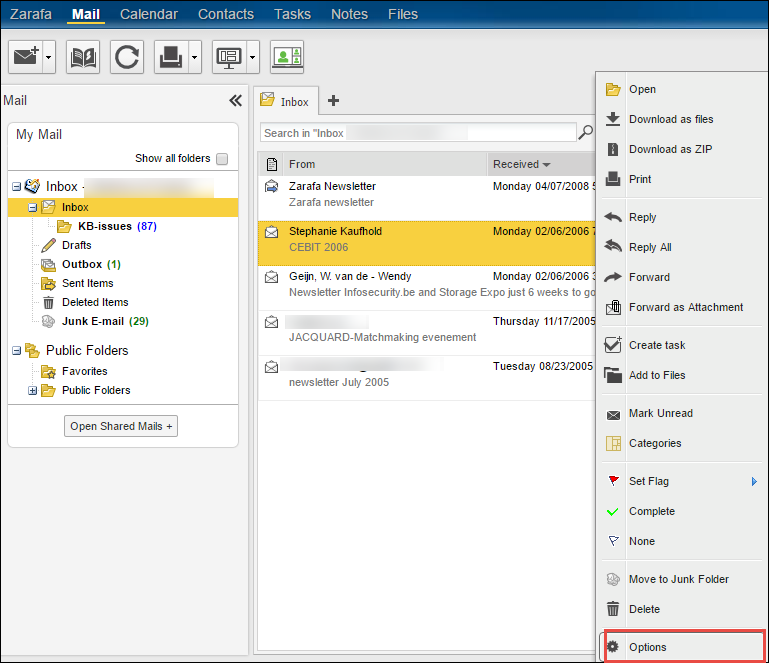Choose Open from the context menu

682,89
